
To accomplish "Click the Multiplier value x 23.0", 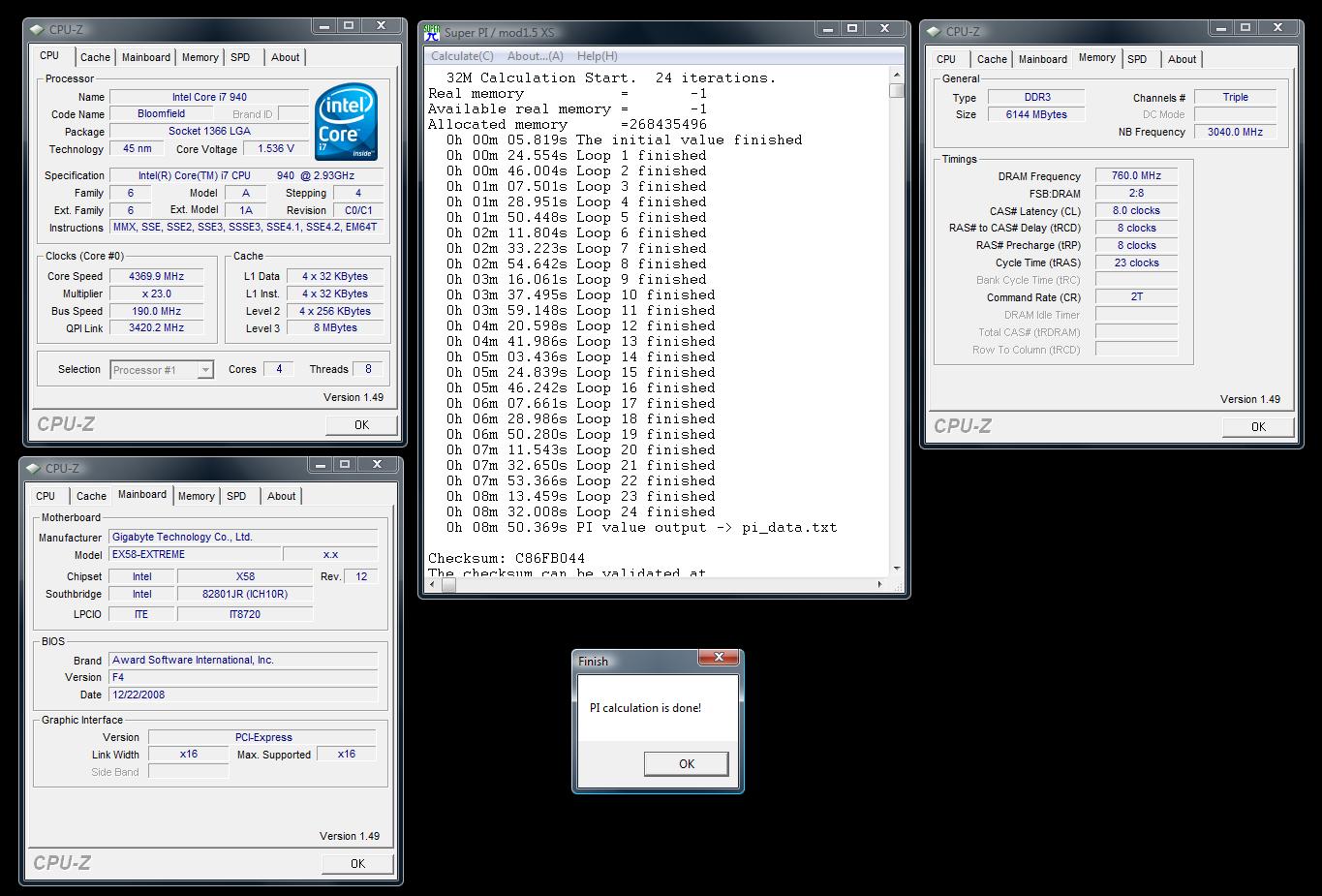I will [157, 294].
